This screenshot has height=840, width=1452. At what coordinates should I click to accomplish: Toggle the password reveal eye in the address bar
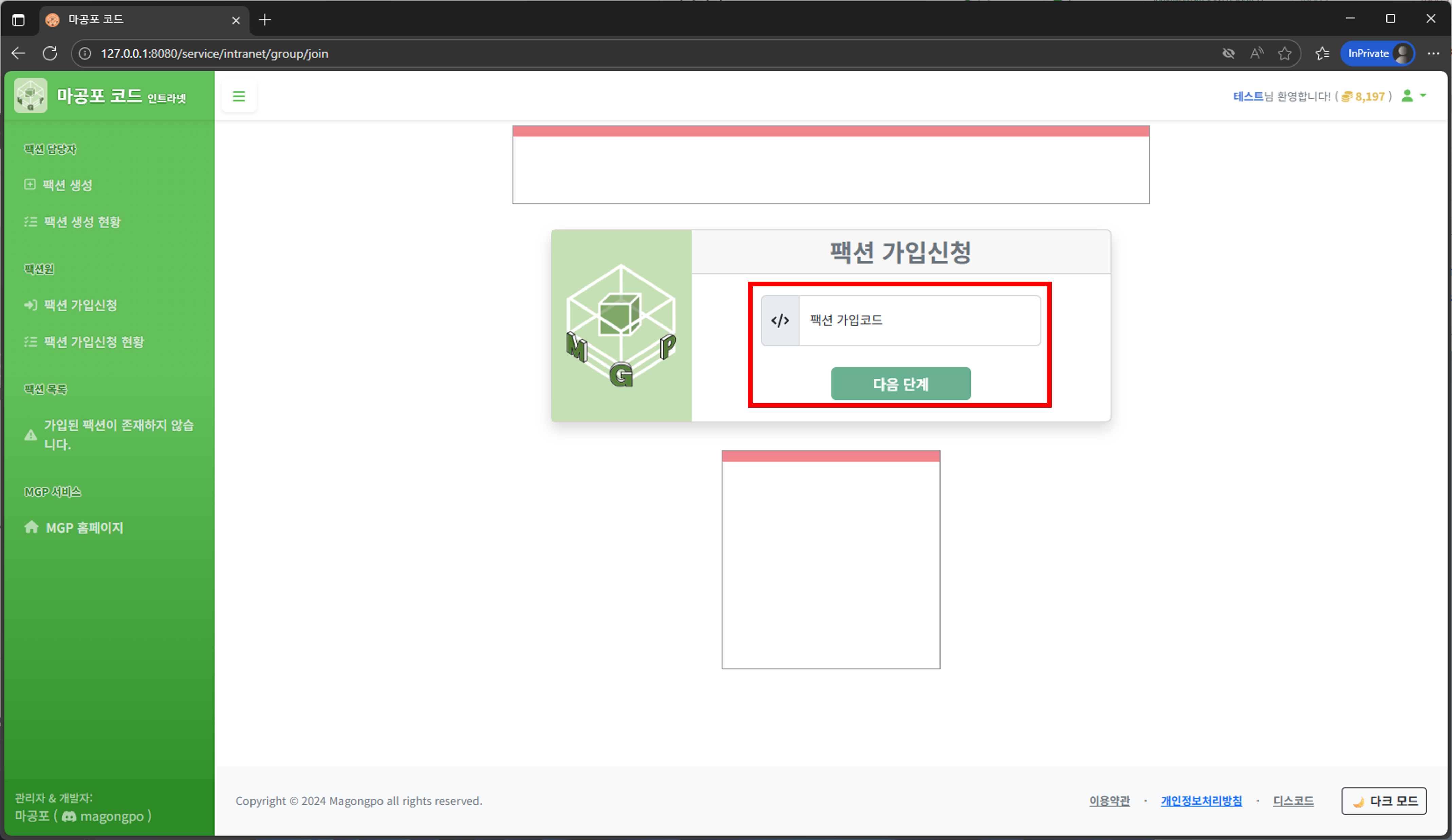(1228, 53)
